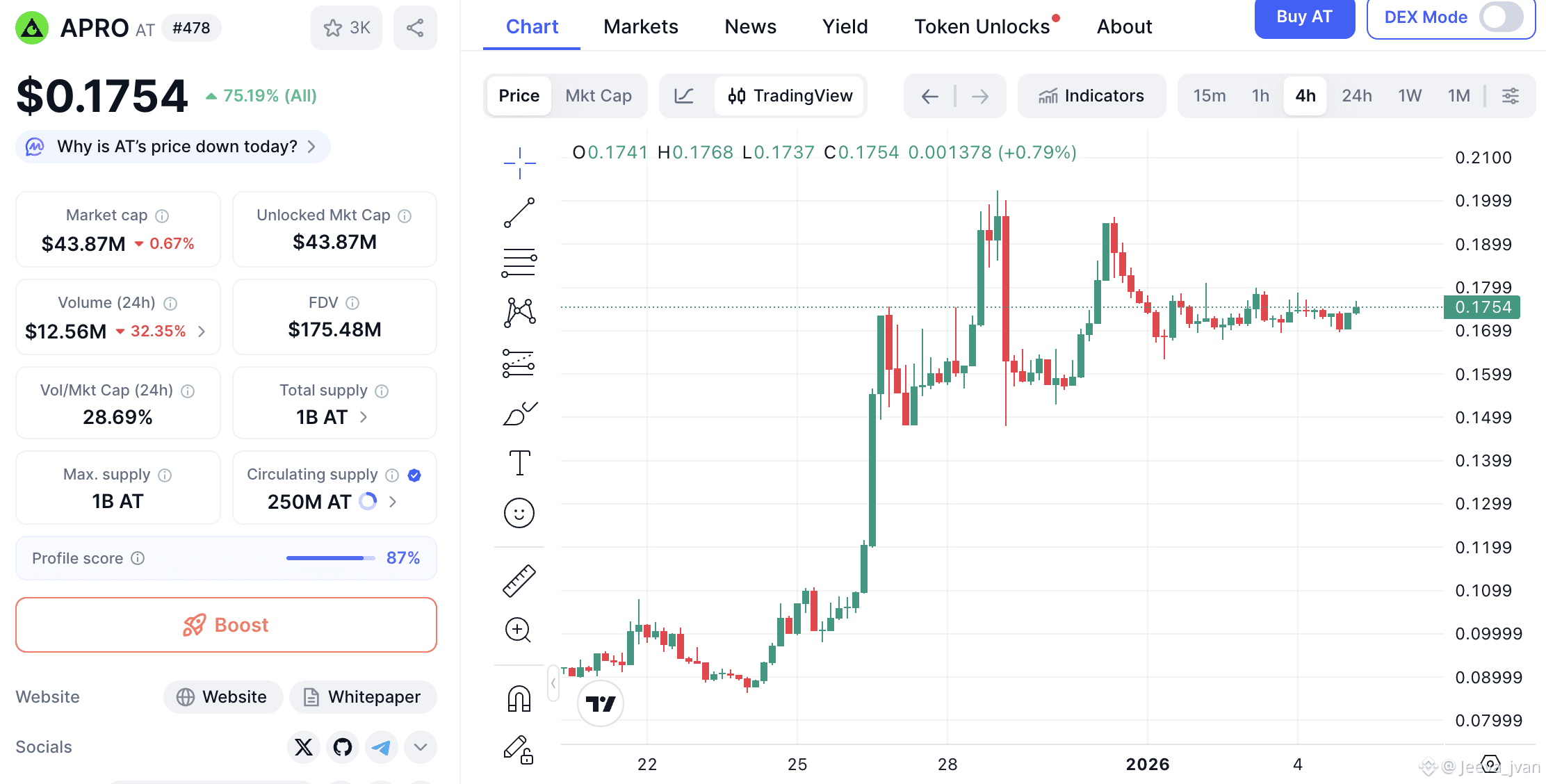Switch chart display to Mkt Cap

(599, 96)
